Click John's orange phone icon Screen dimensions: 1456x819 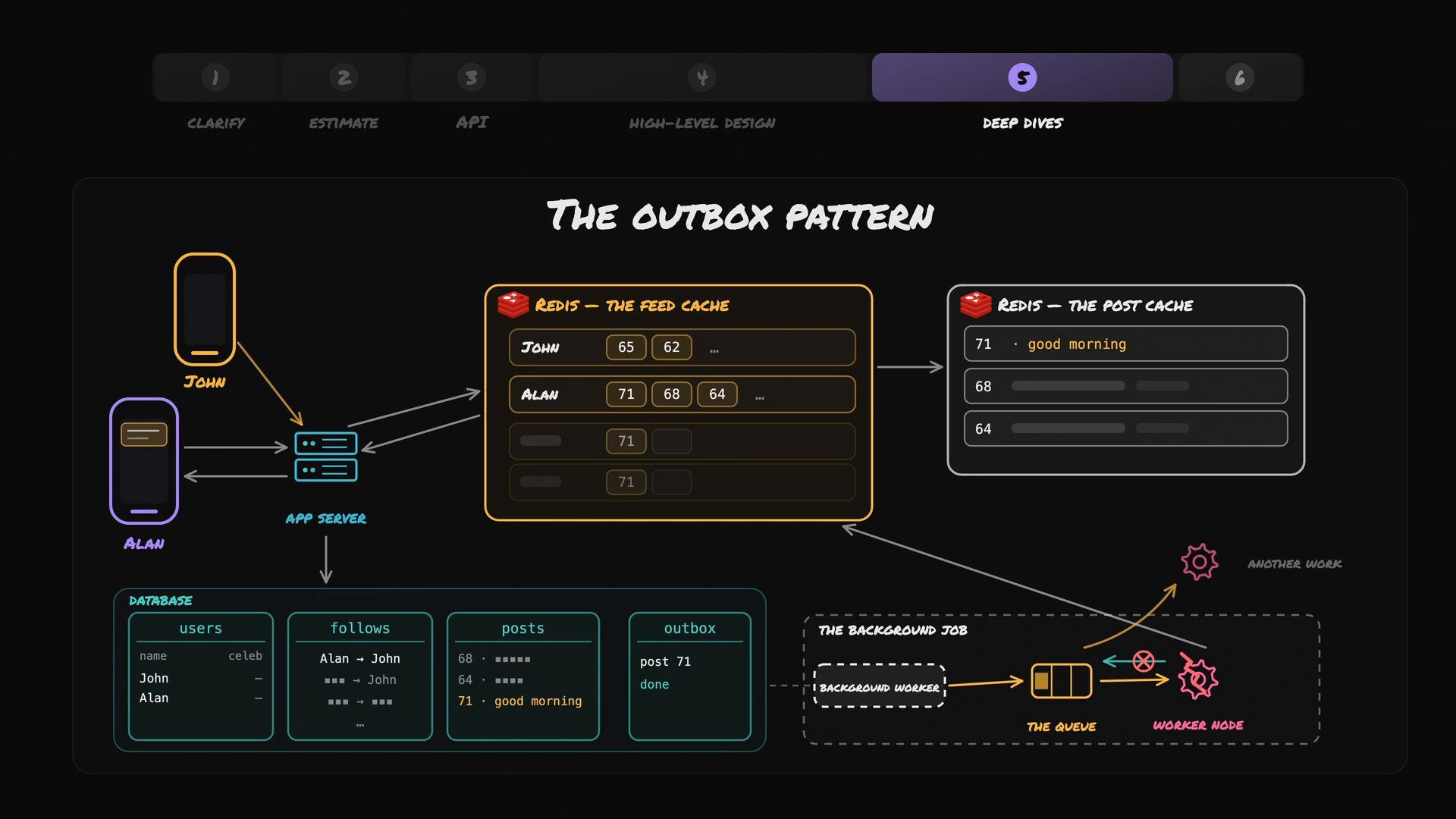coord(205,309)
